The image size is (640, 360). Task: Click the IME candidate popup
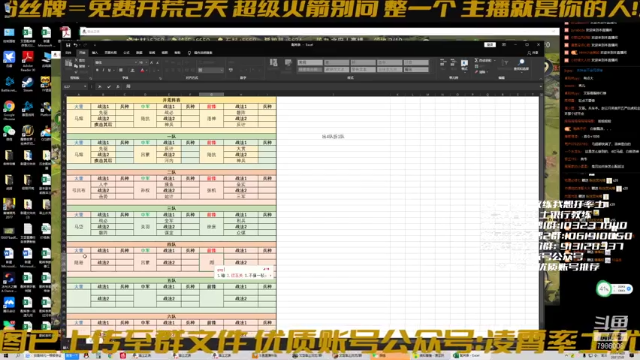[244, 273]
